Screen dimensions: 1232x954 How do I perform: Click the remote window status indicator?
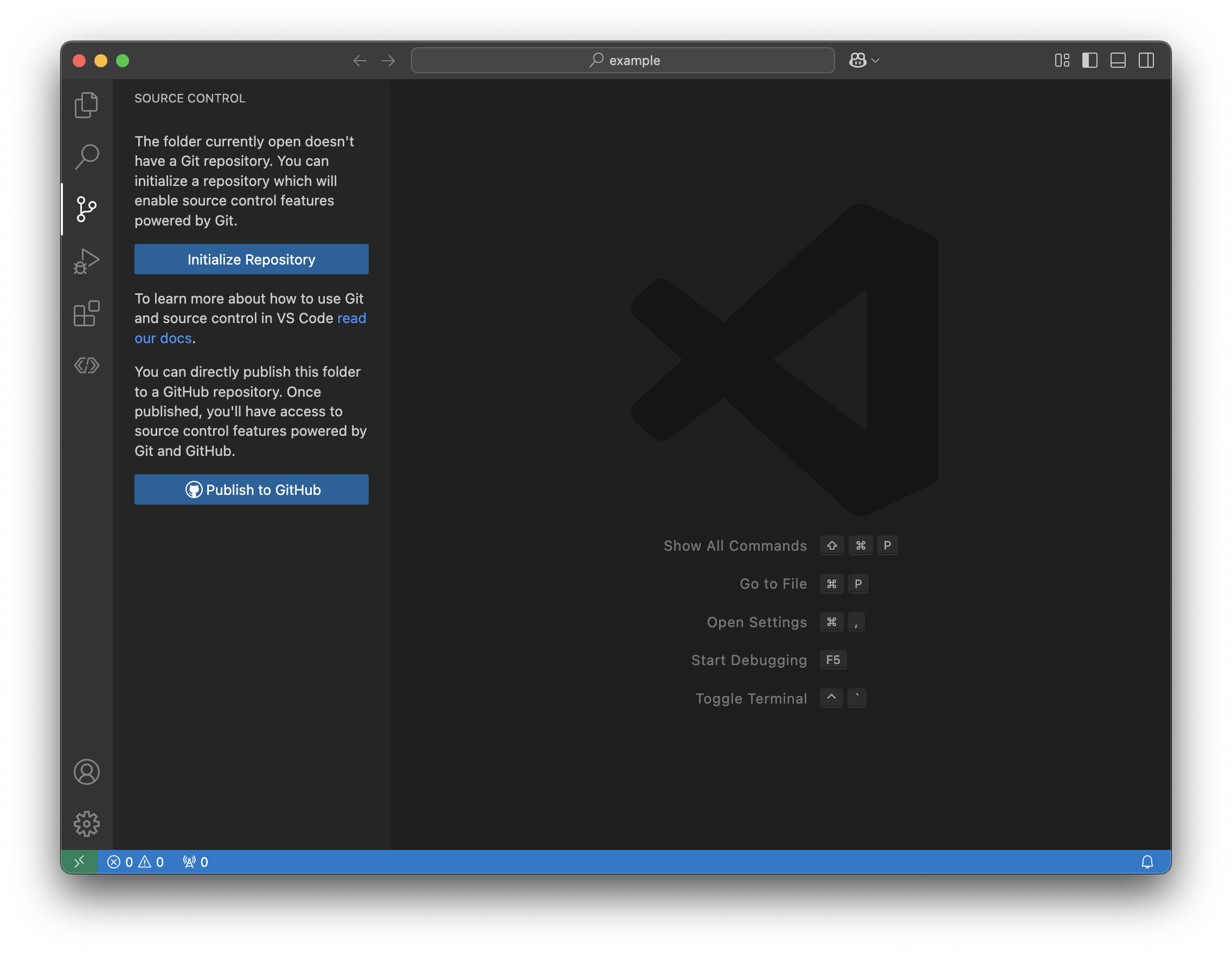pos(79,861)
